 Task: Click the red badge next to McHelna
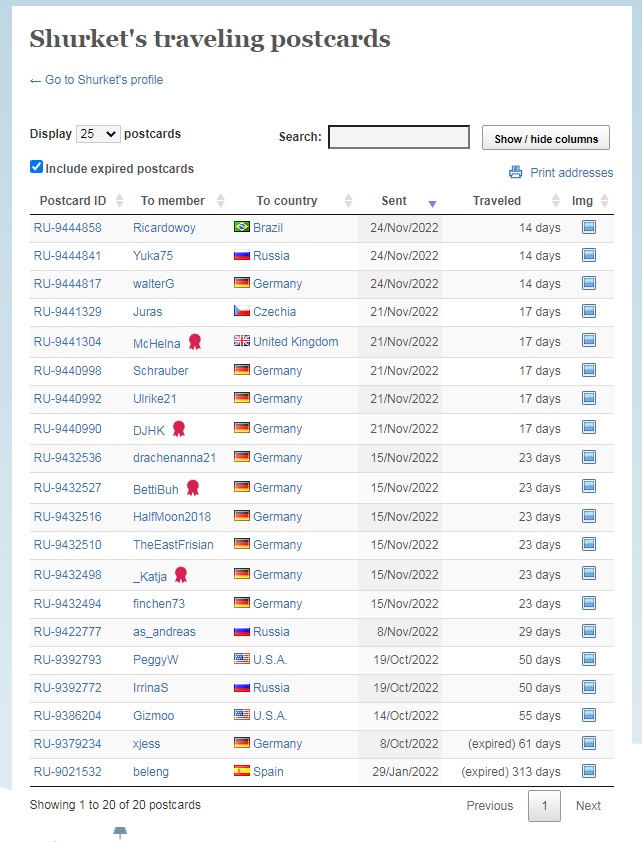[195, 342]
